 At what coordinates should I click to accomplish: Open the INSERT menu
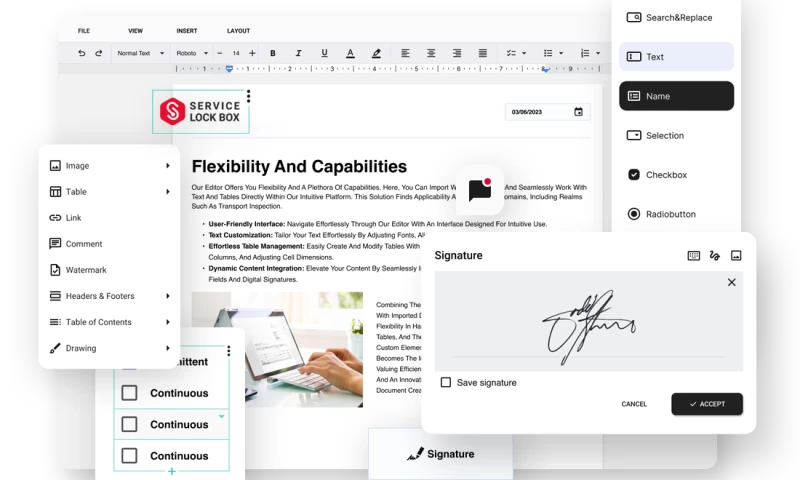pyautogui.click(x=187, y=31)
